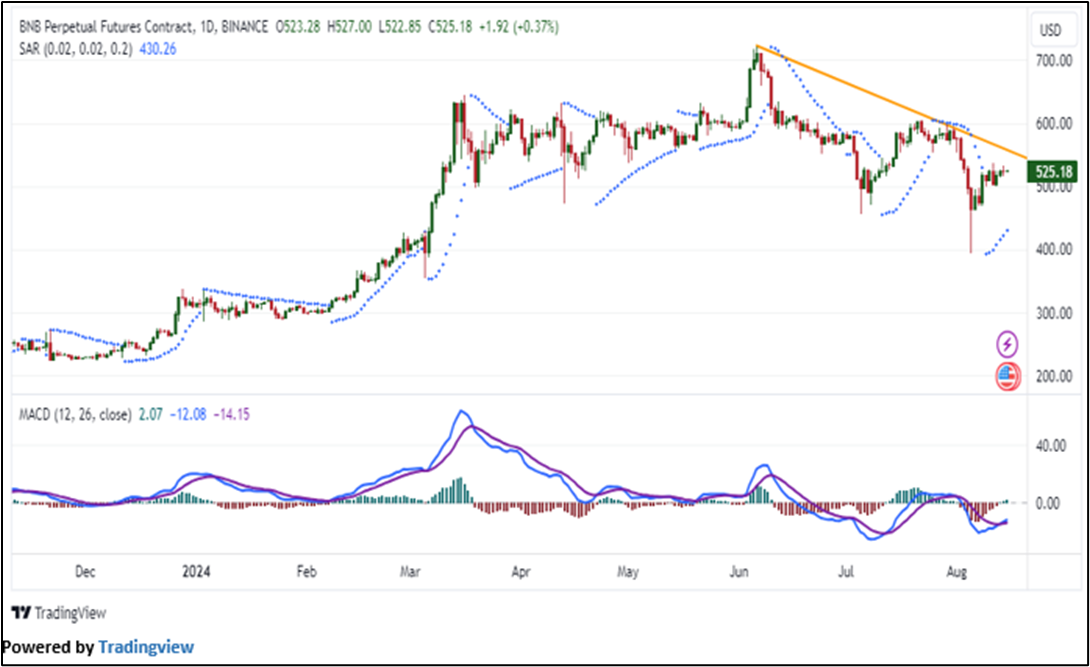Click the low price L522.85

coord(400,27)
